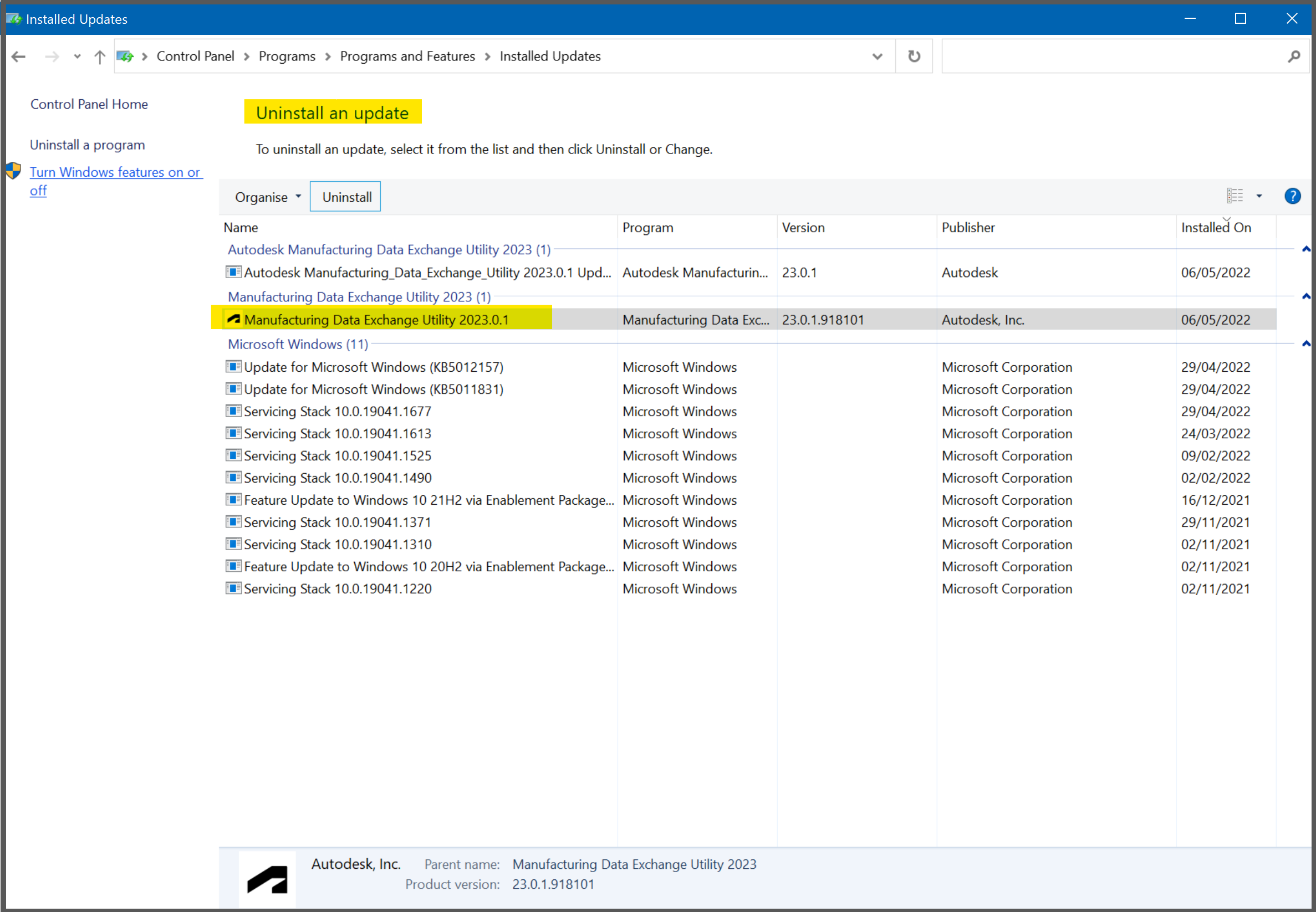Select Manufacturing Data Exchange Utility 2023.0.1 row

click(x=748, y=320)
